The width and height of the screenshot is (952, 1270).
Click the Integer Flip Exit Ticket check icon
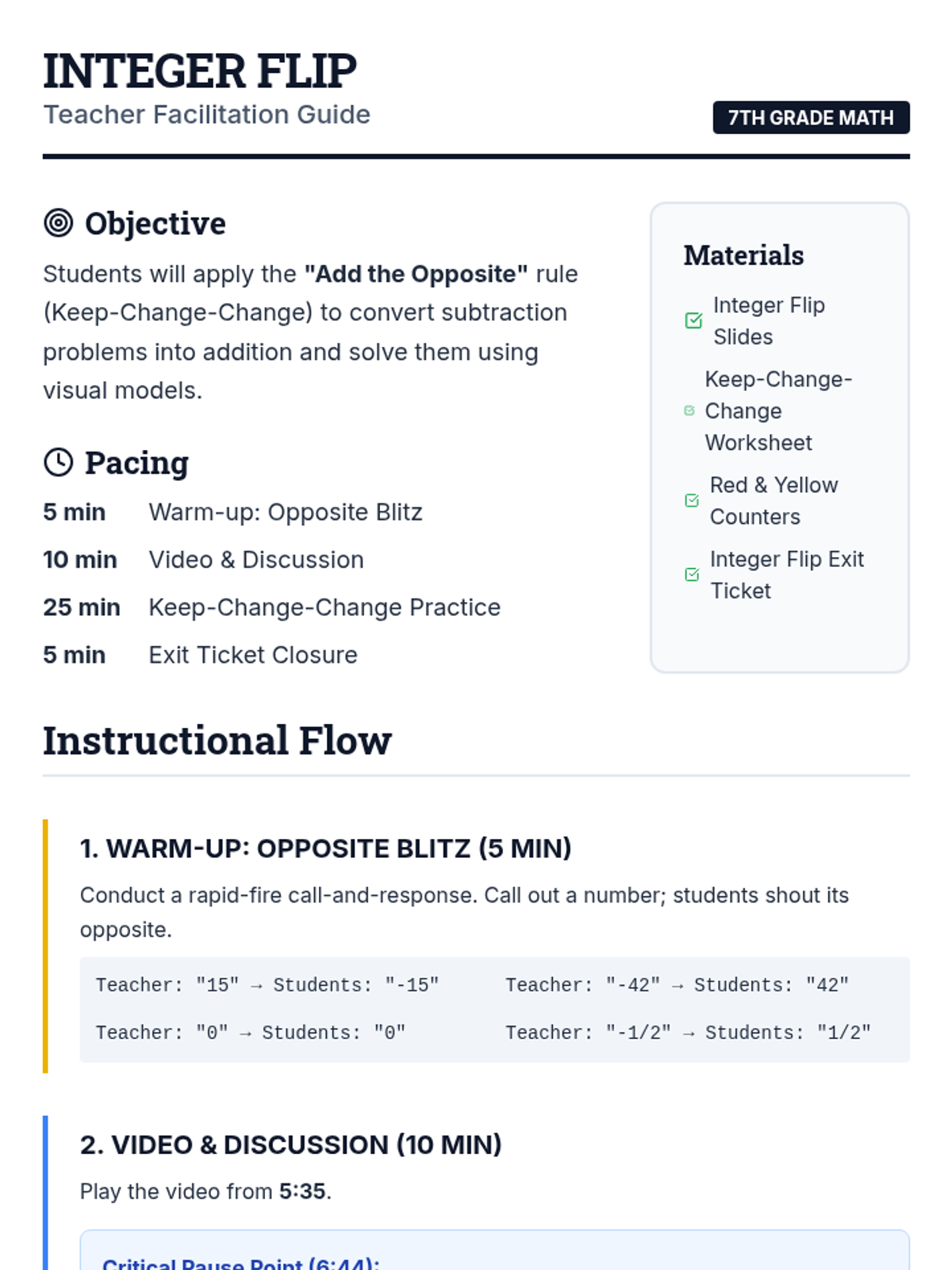click(x=692, y=575)
